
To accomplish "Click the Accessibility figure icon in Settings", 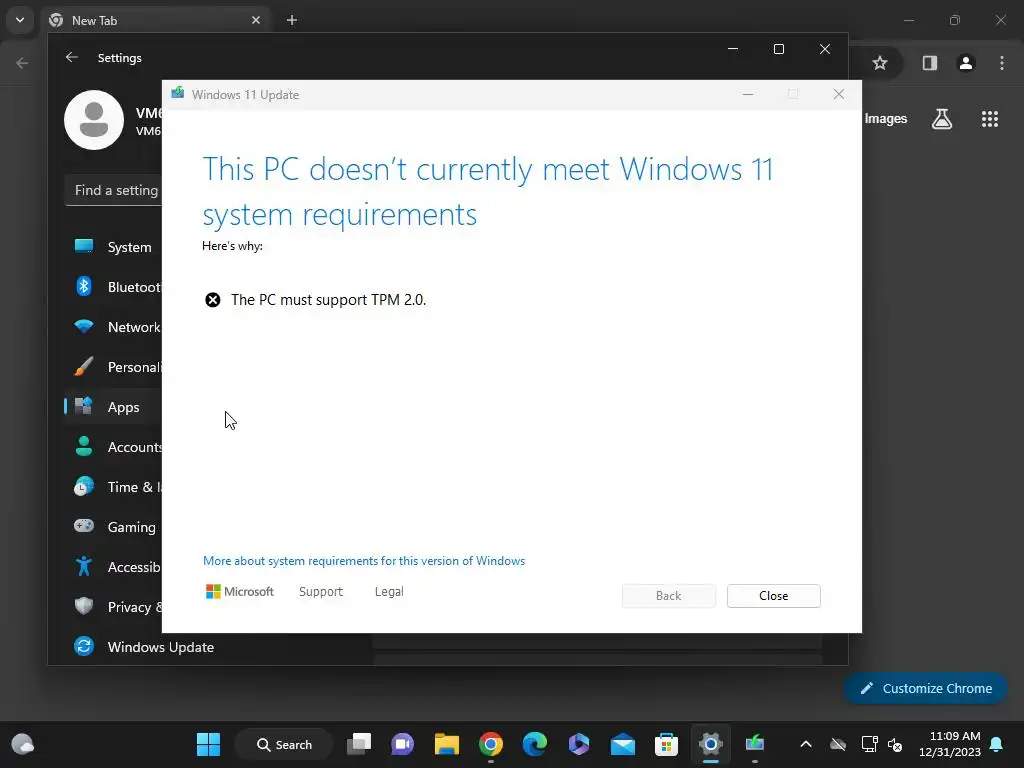I will (x=84, y=566).
